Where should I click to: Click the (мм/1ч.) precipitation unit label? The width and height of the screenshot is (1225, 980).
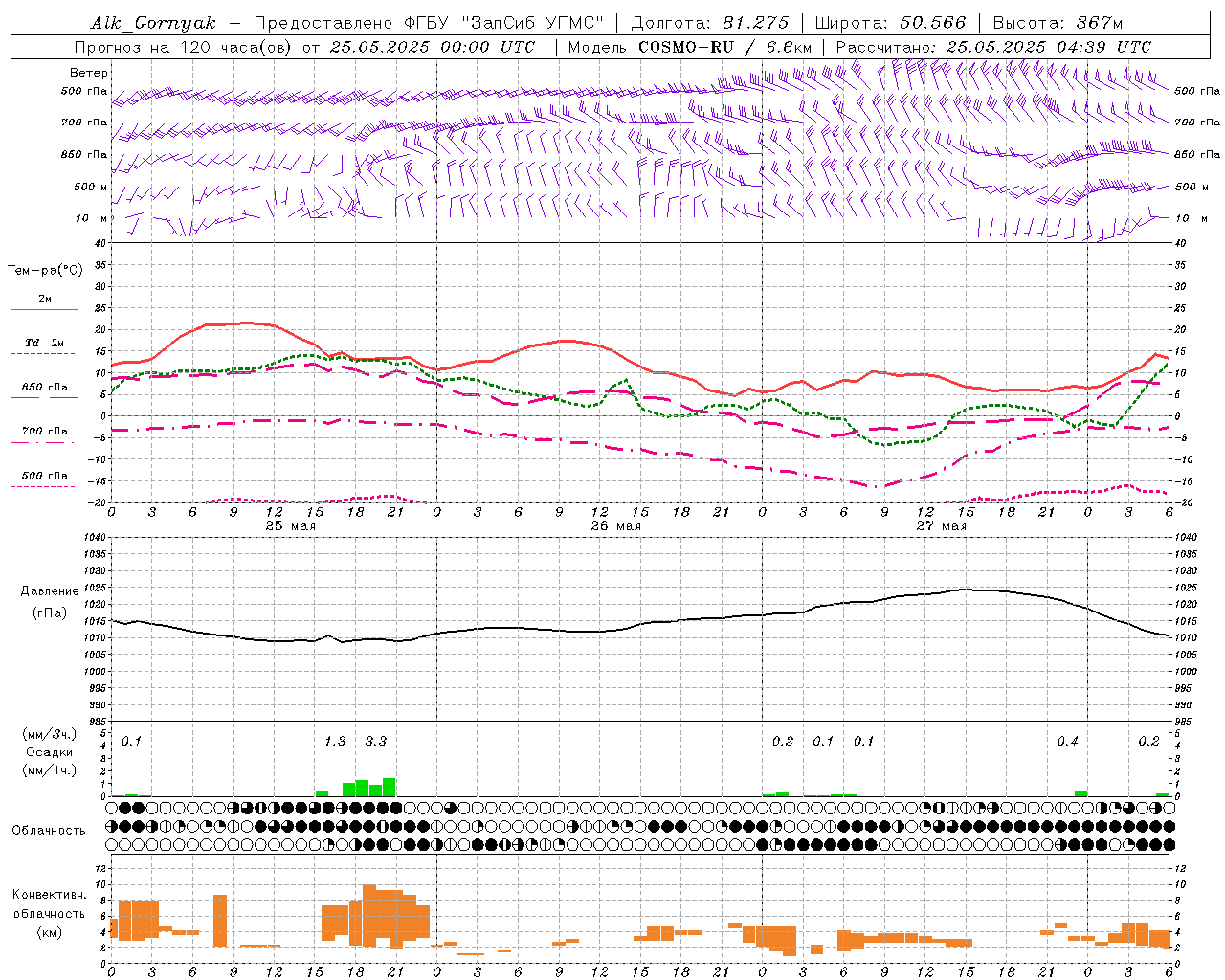(49, 770)
